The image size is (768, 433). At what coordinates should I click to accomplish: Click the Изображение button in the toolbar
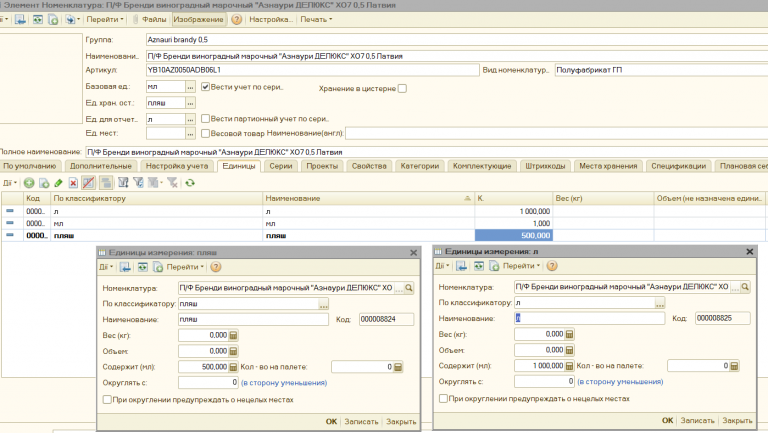coord(198,20)
